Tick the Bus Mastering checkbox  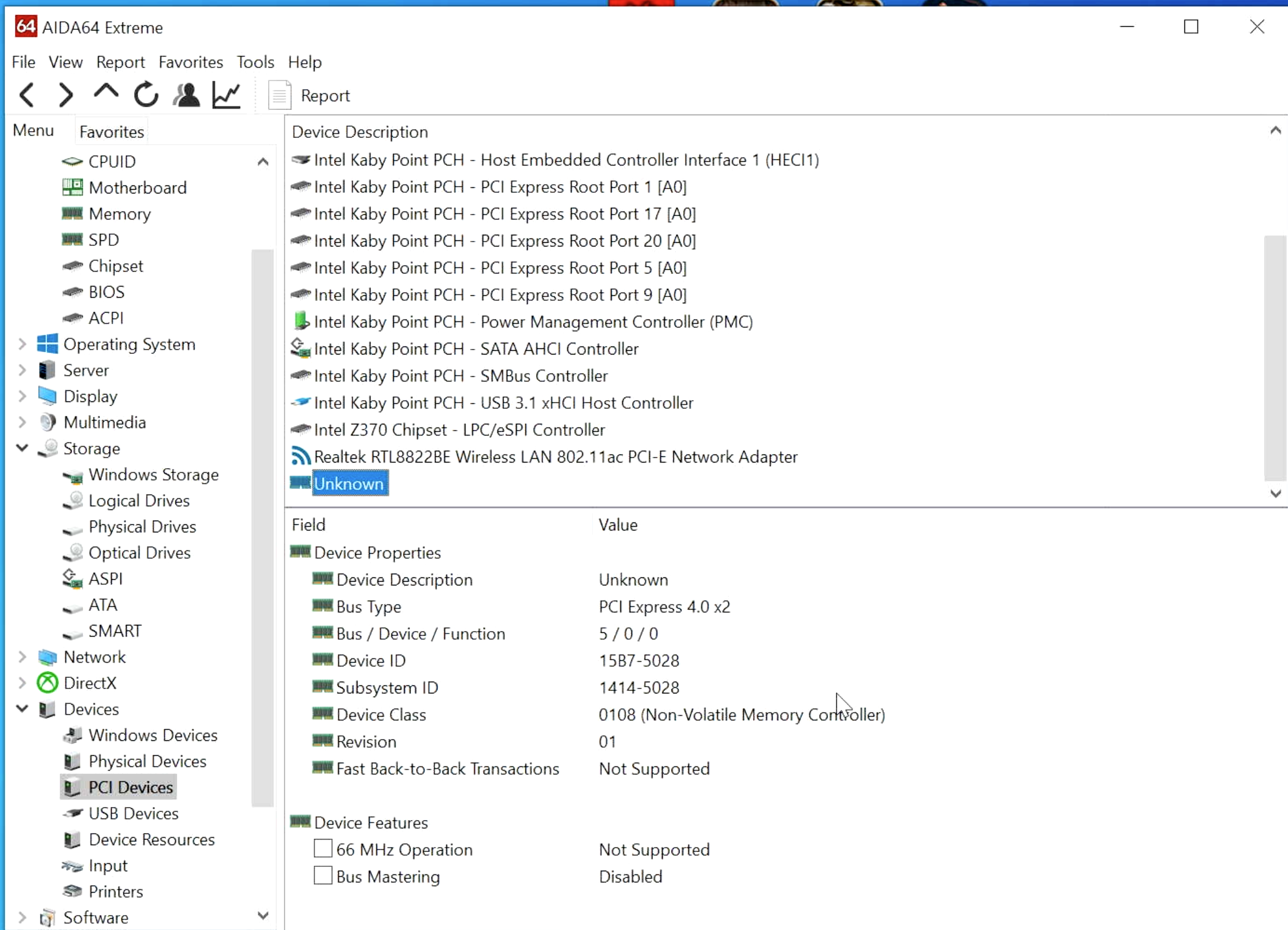pyautogui.click(x=323, y=876)
